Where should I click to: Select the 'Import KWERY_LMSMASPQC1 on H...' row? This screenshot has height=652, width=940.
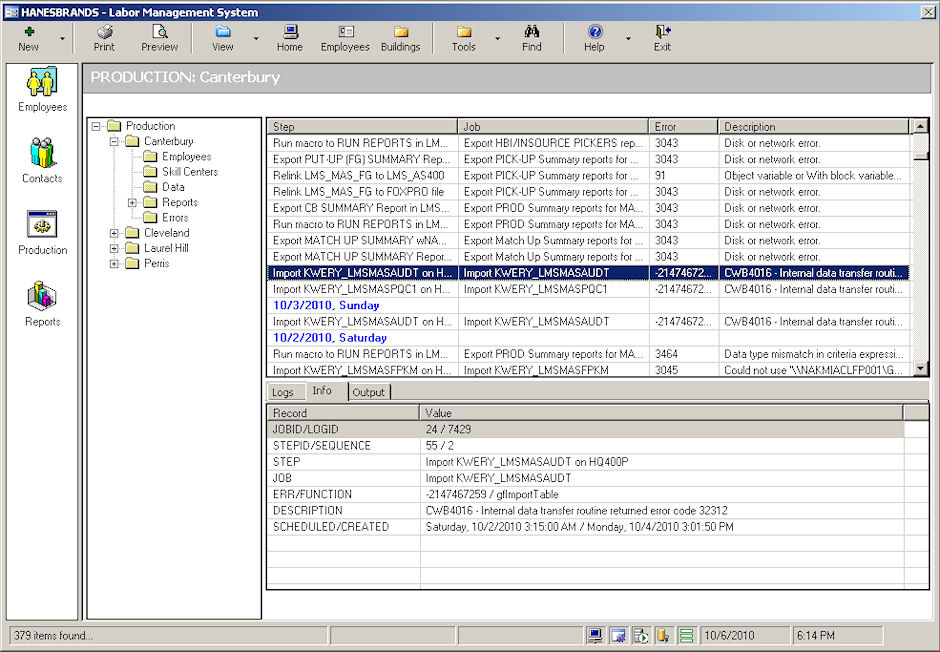point(588,289)
